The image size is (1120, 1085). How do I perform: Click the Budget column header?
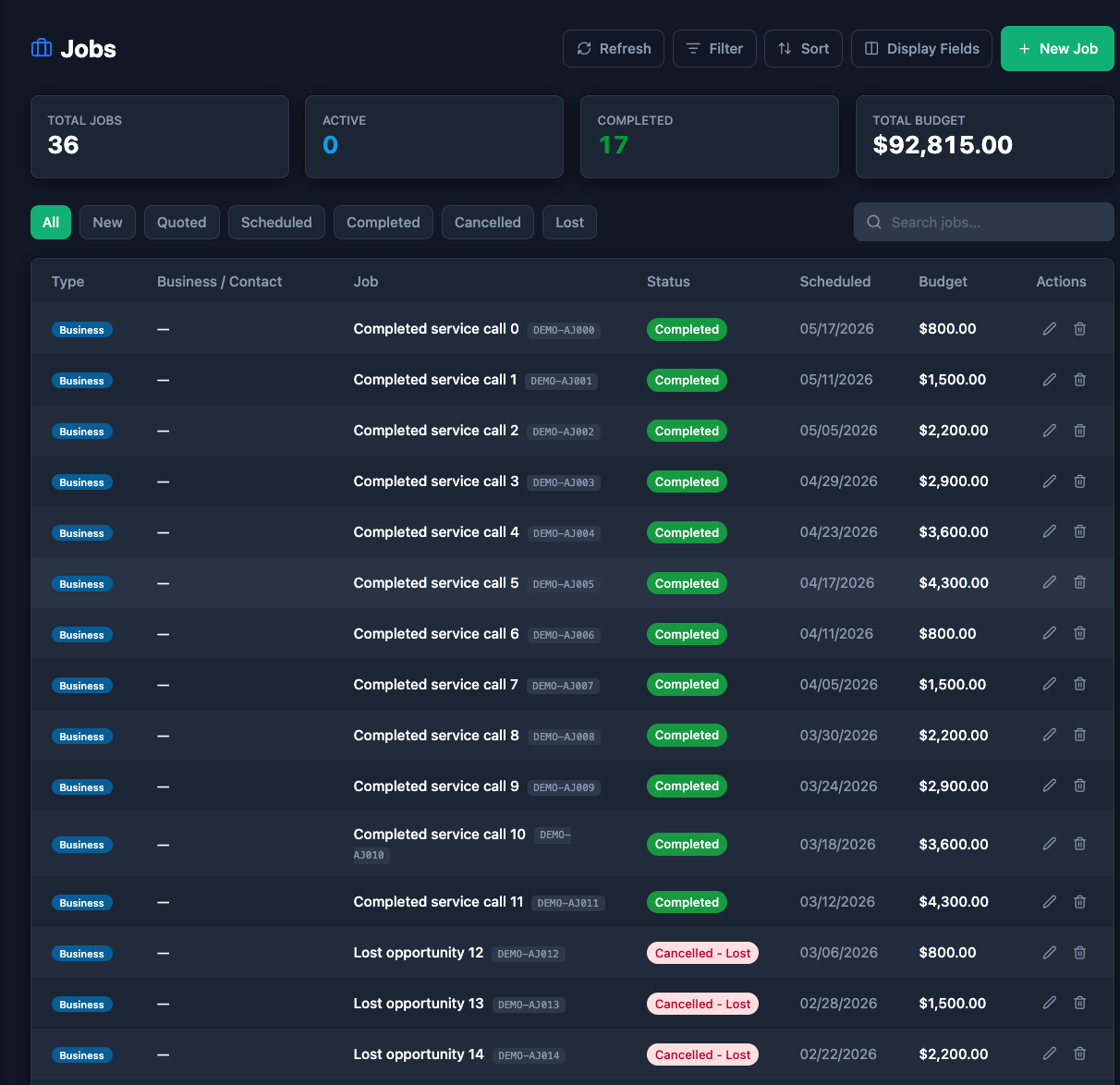pos(943,282)
